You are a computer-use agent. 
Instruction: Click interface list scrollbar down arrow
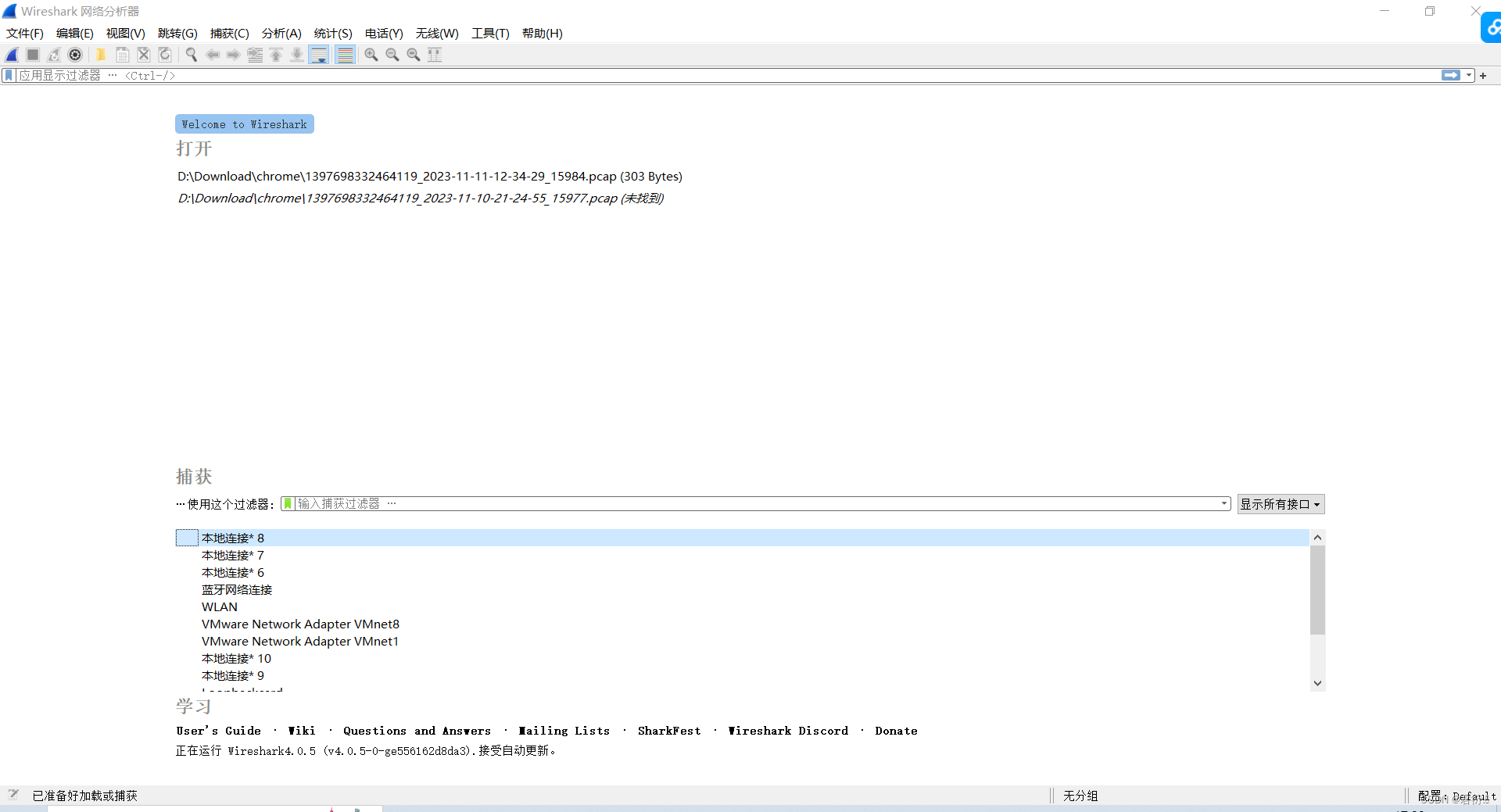point(1317,683)
